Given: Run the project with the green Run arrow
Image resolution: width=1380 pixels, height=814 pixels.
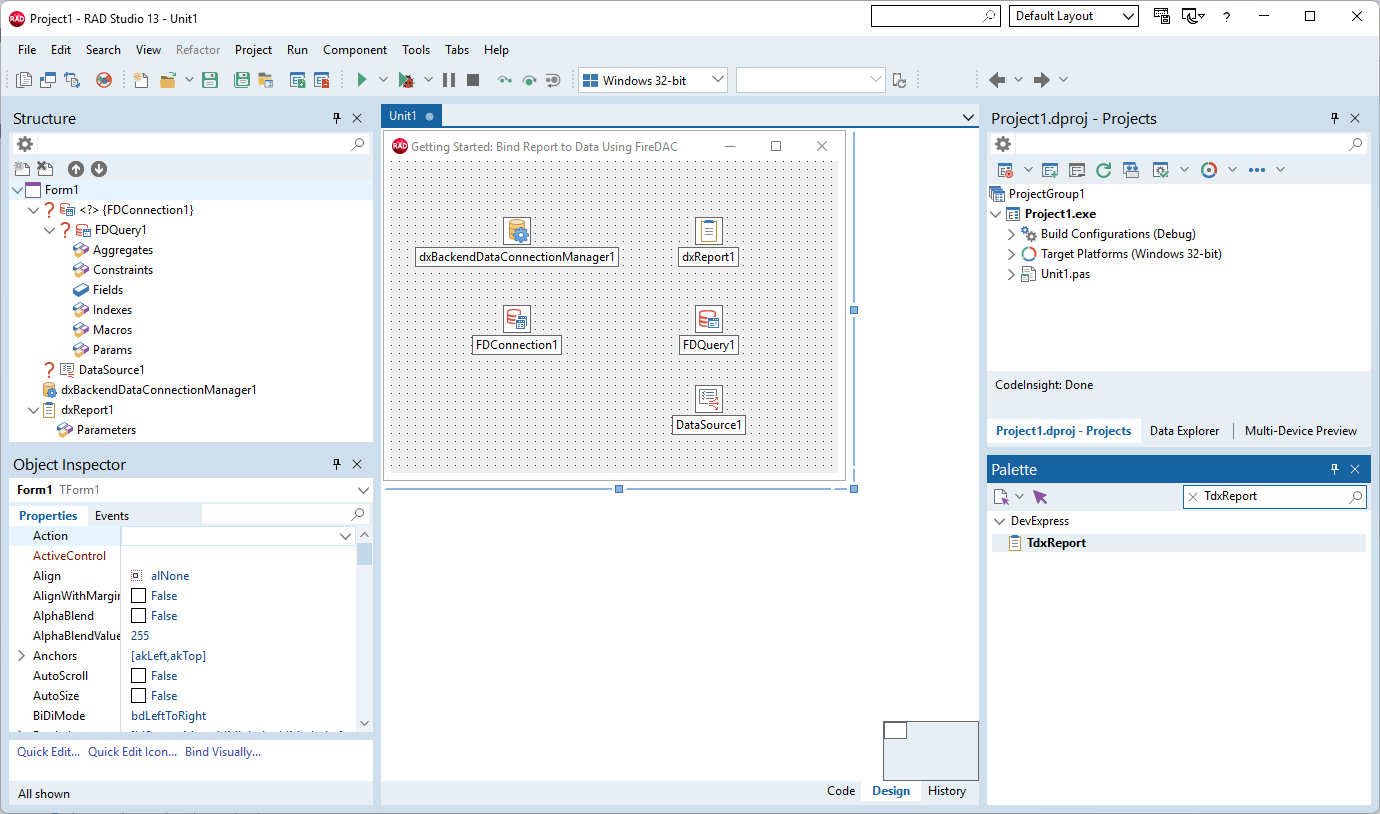Looking at the screenshot, I should [361, 79].
